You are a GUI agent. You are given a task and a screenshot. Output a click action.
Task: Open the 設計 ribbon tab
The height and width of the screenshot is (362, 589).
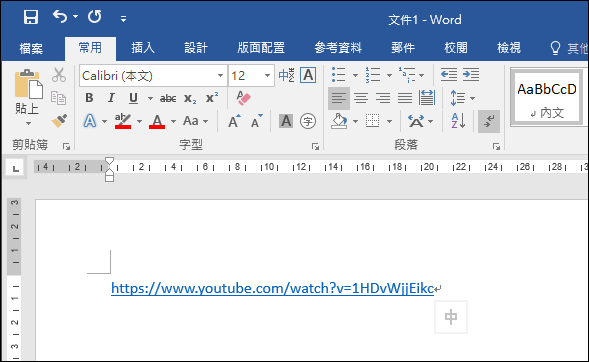pyautogui.click(x=196, y=48)
